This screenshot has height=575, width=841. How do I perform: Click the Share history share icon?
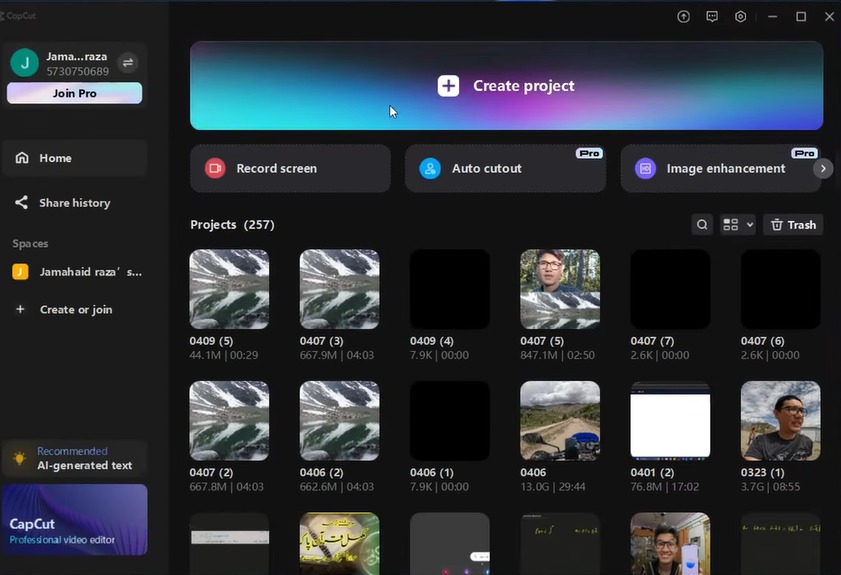[x=21, y=202]
